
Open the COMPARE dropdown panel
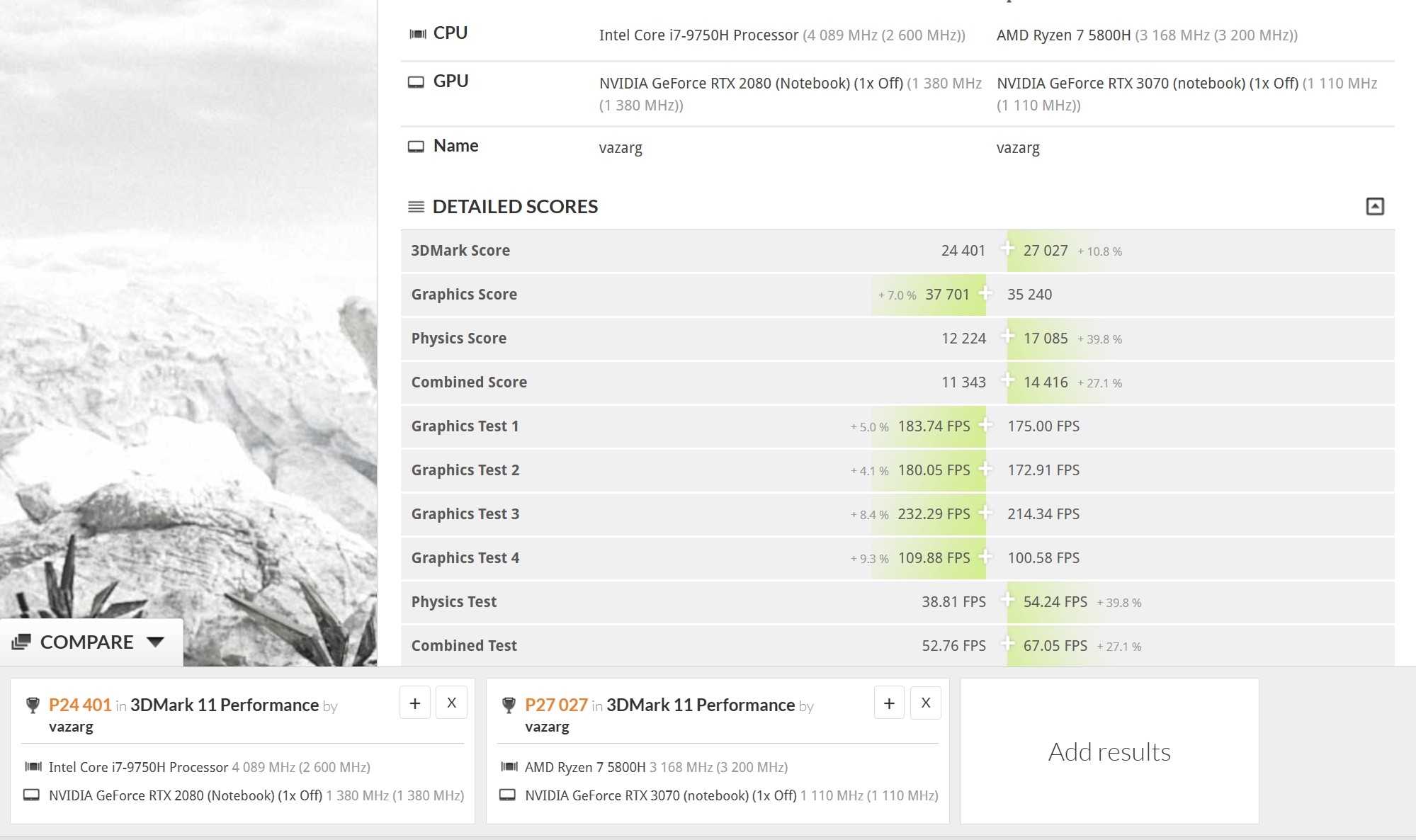(91, 642)
